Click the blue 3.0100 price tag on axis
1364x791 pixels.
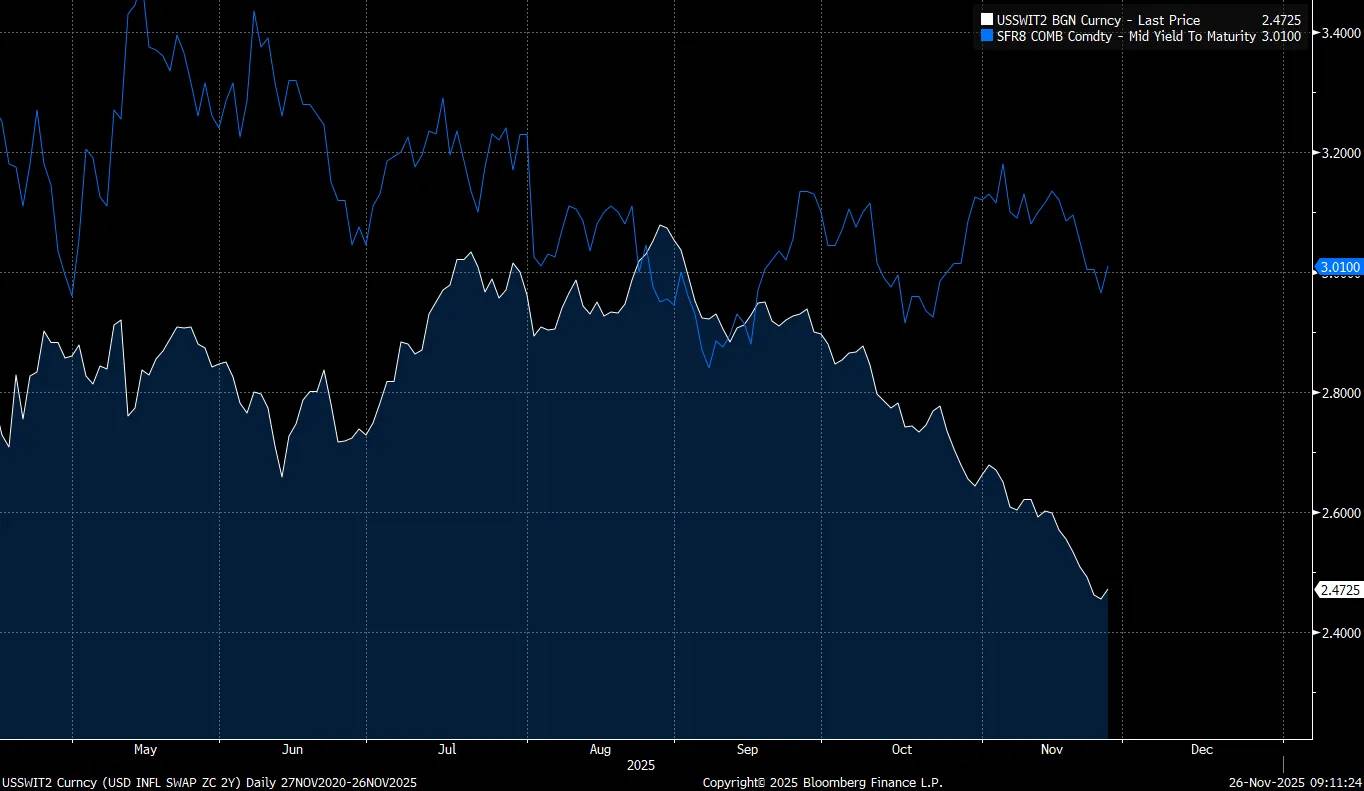pos(1339,267)
